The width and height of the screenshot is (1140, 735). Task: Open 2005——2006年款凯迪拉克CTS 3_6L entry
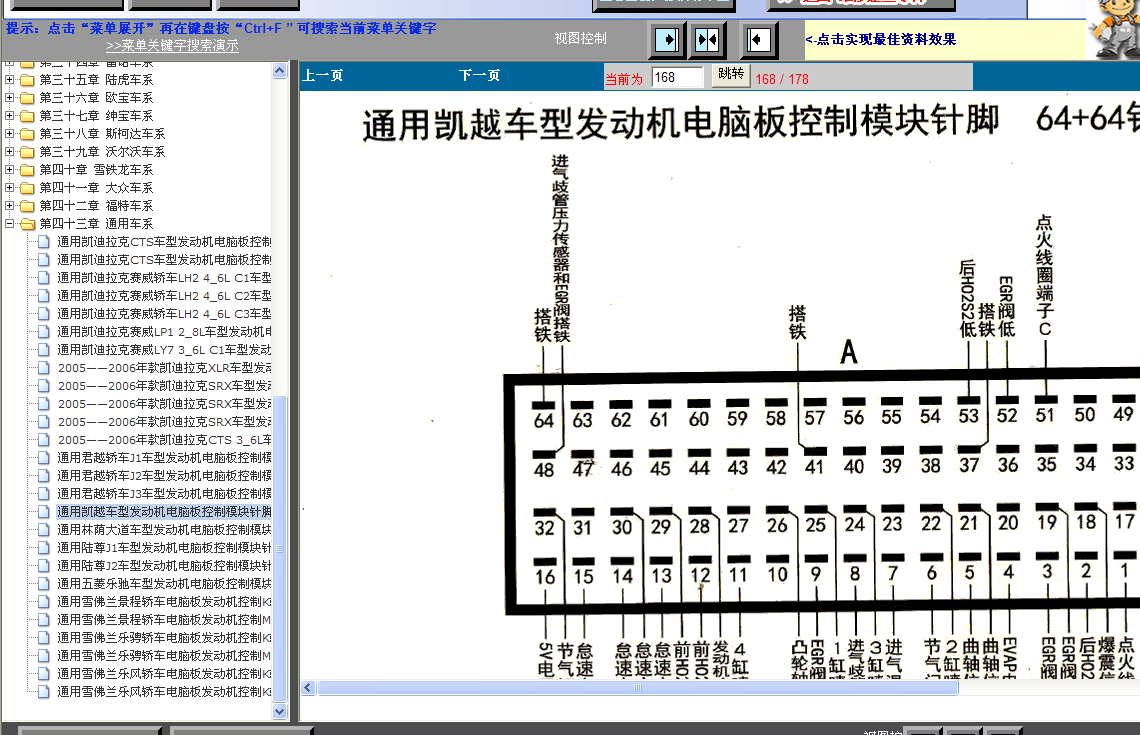coord(164,440)
